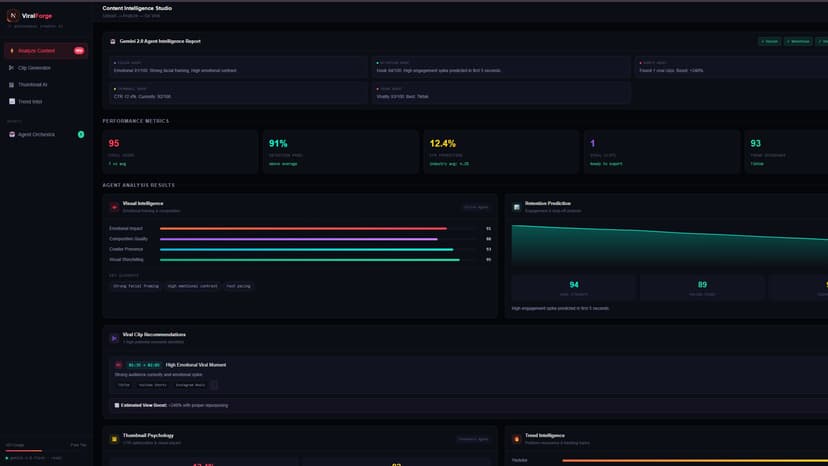The image size is (828, 466).
Task: Click the Visual Intelligence panel icon
Action: pos(114,207)
